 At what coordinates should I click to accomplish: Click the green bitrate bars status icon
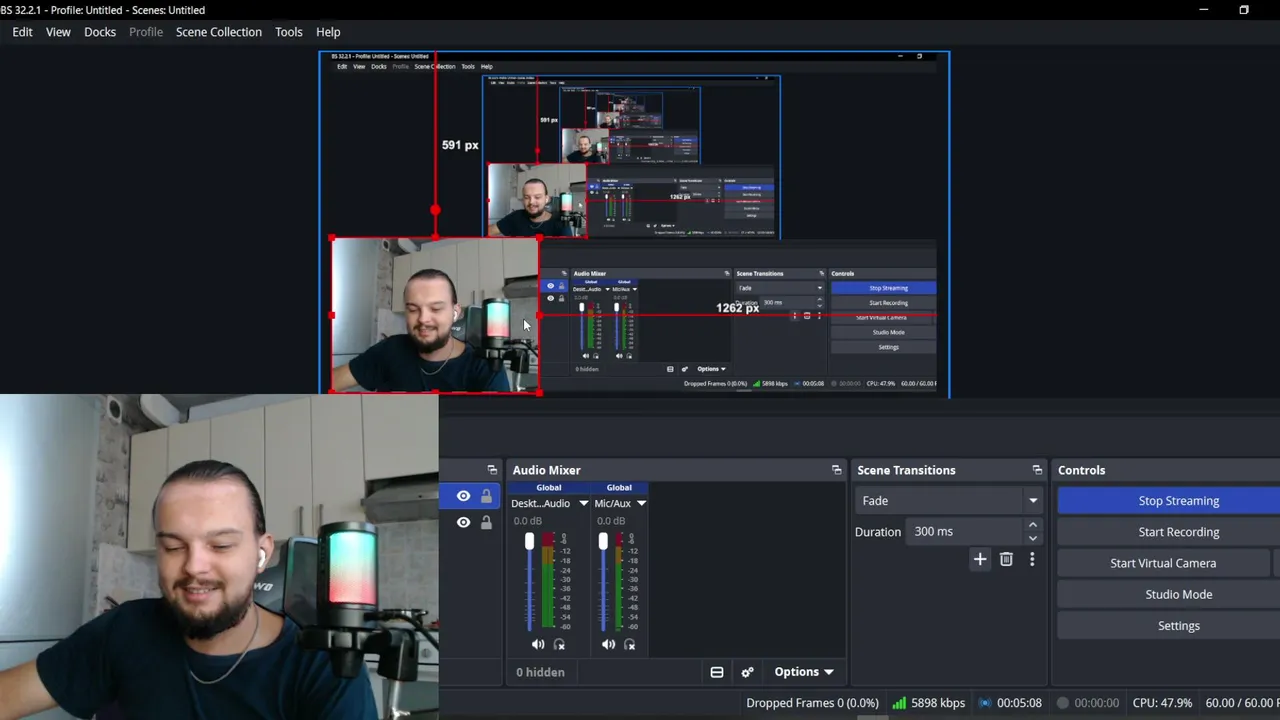point(899,703)
